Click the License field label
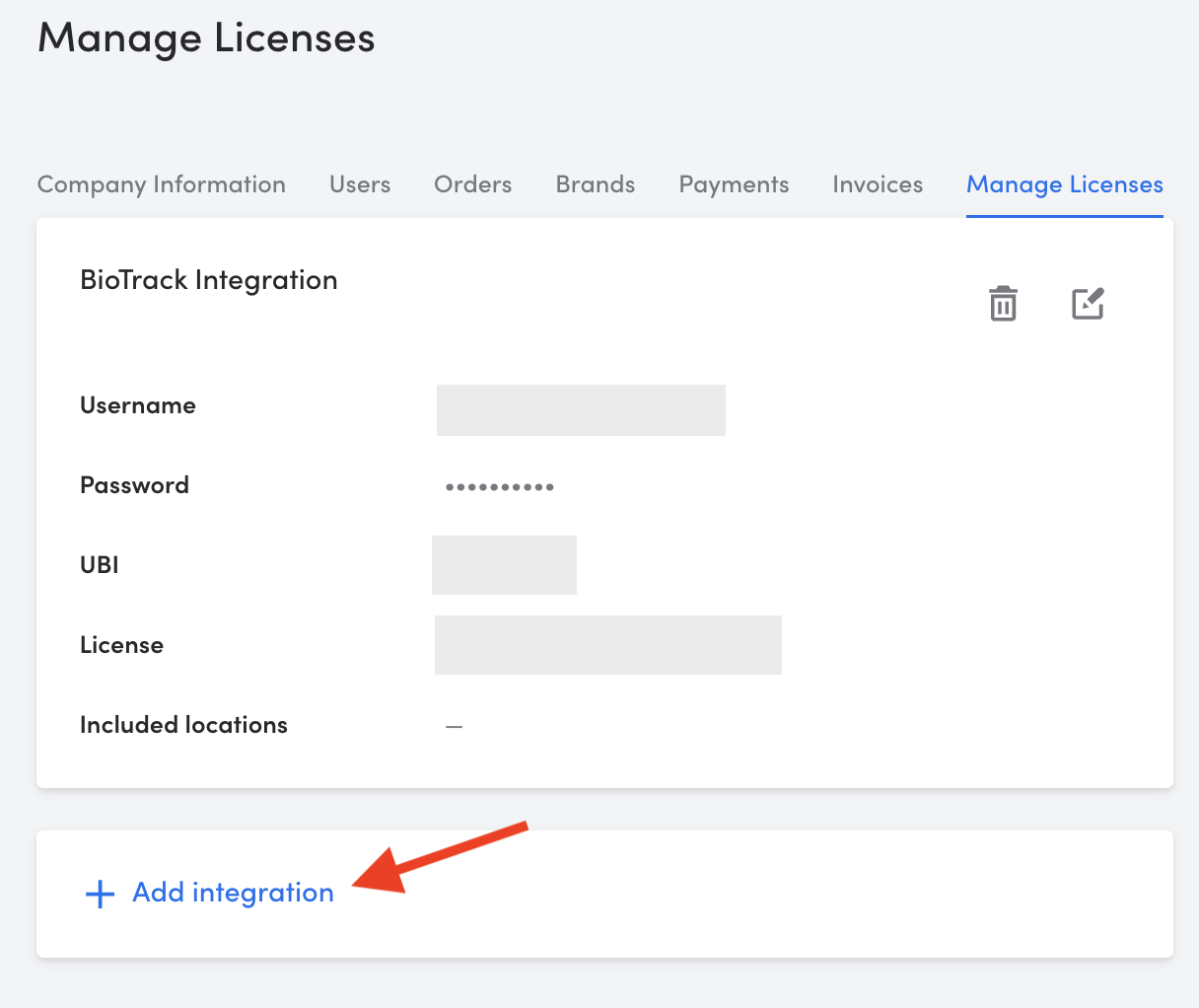The height and width of the screenshot is (1008, 1199). pos(122,645)
